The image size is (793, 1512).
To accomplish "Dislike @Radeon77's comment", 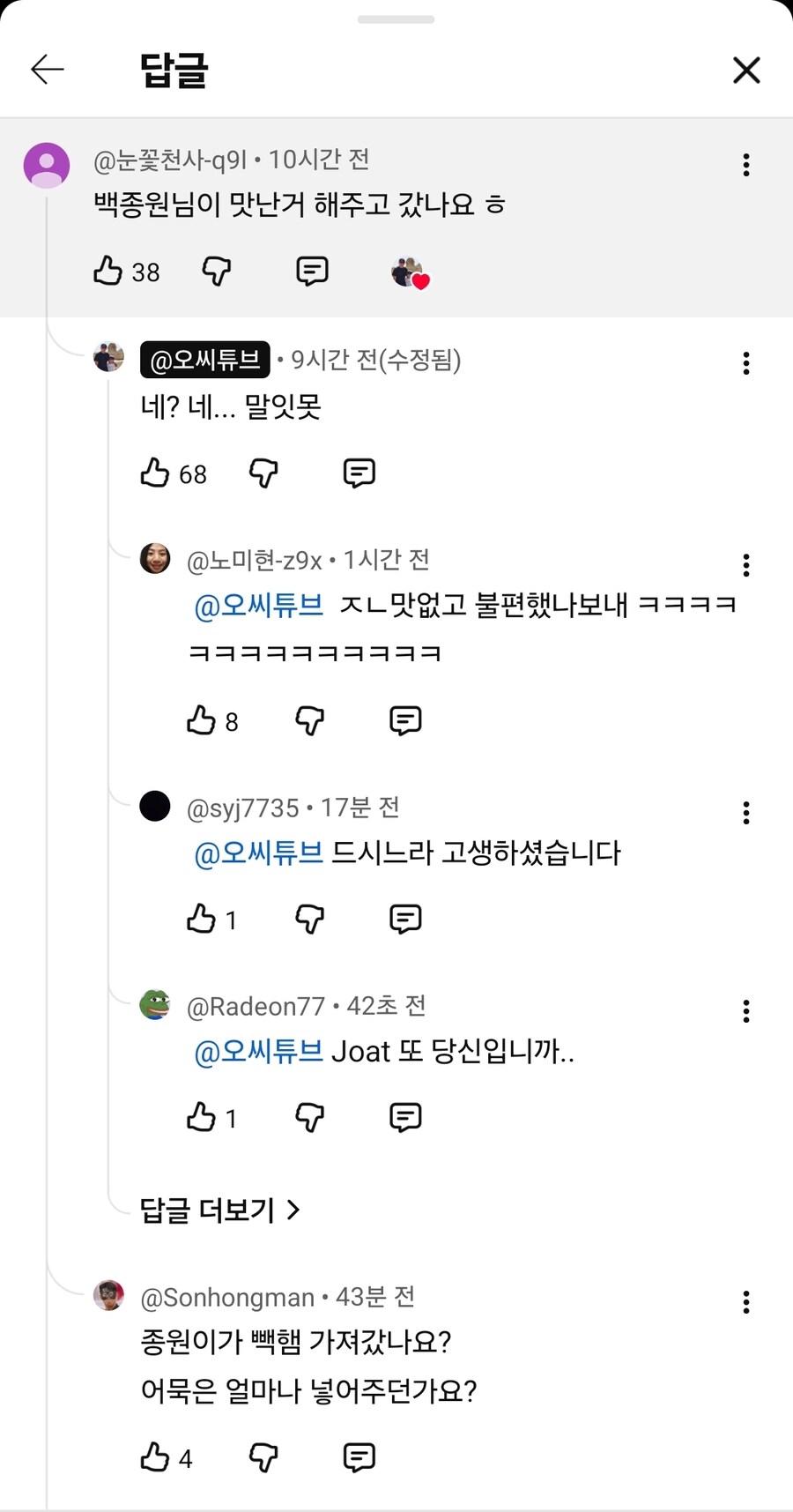I will (309, 1117).
